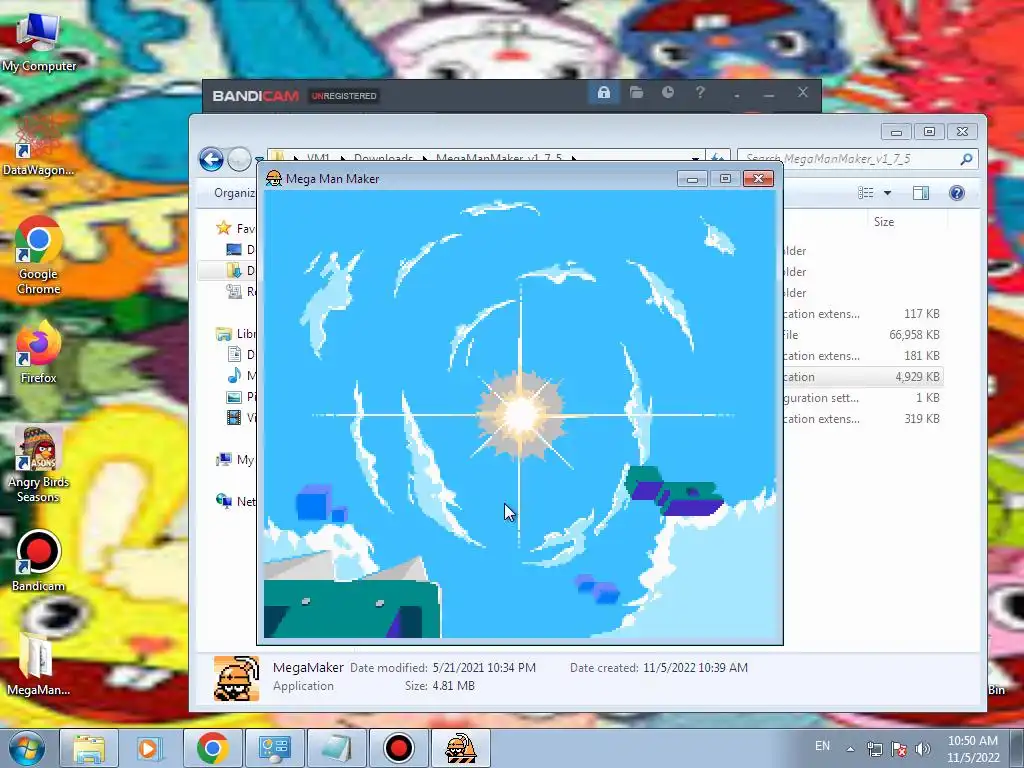Open the Windows Start menu
Screen dimensions: 1024x768
[26, 748]
